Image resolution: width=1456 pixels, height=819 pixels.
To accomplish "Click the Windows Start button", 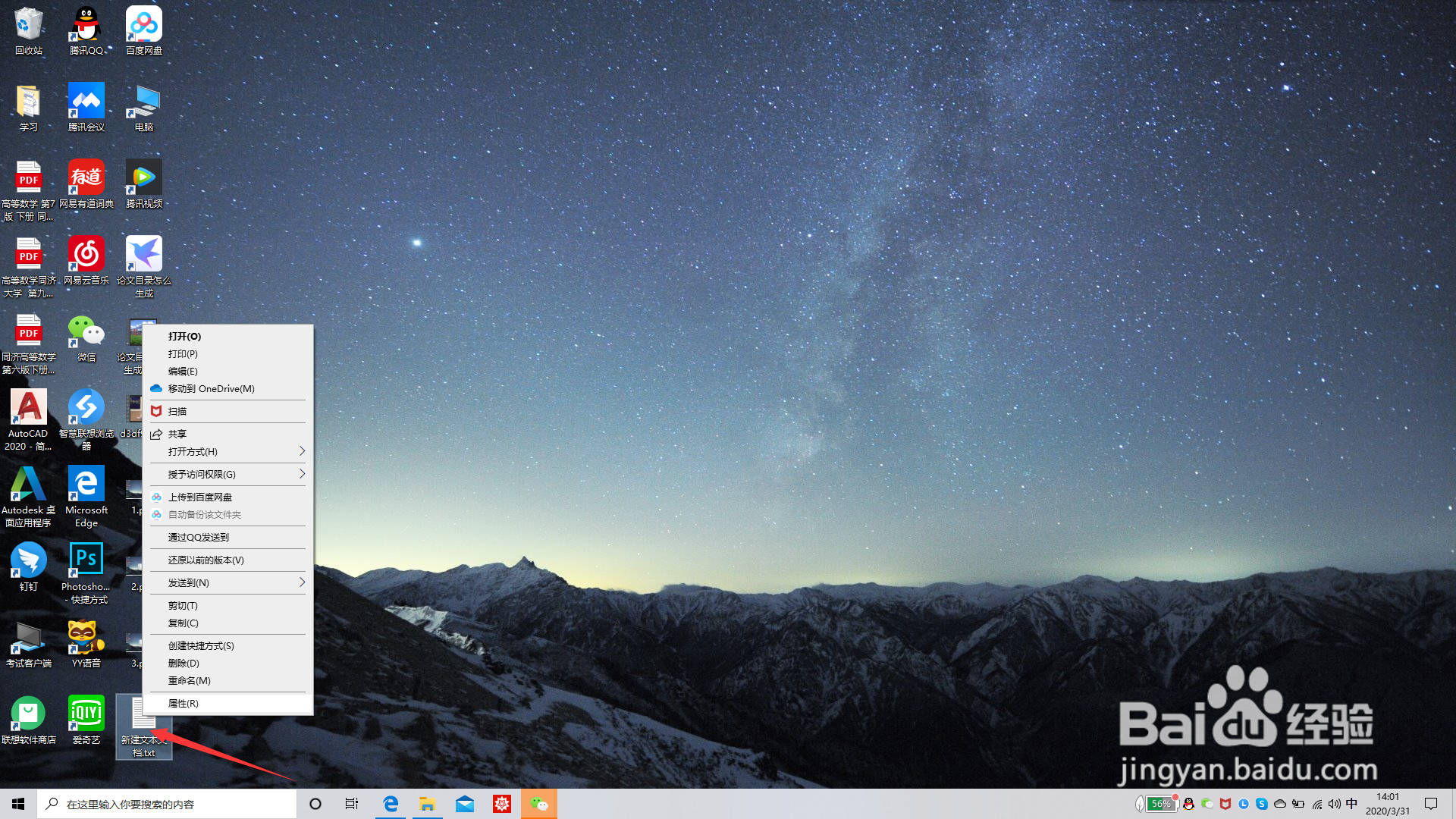I will tap(18, 804).
